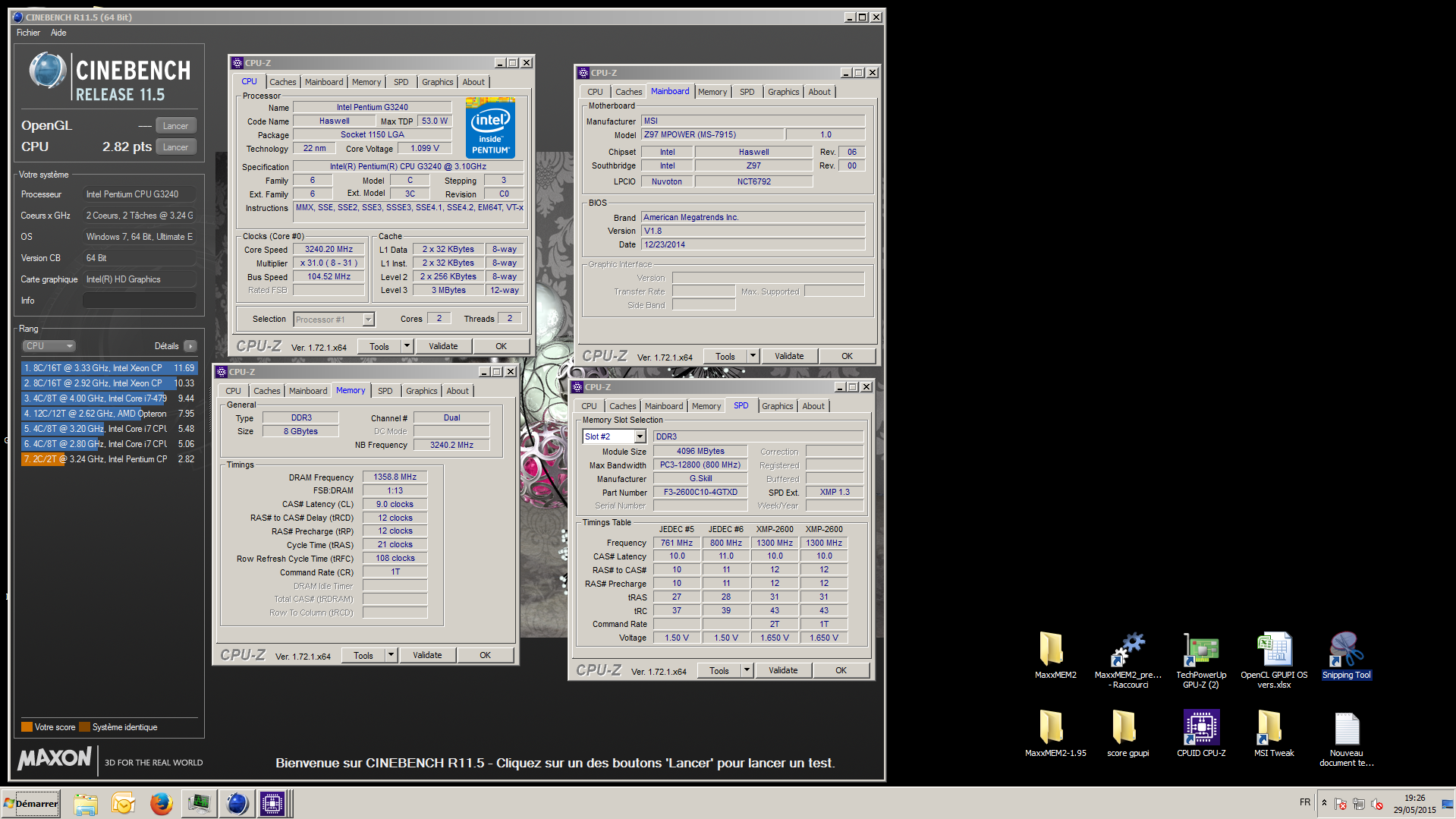Open Aide menu in Cinebench

point(58,33)
